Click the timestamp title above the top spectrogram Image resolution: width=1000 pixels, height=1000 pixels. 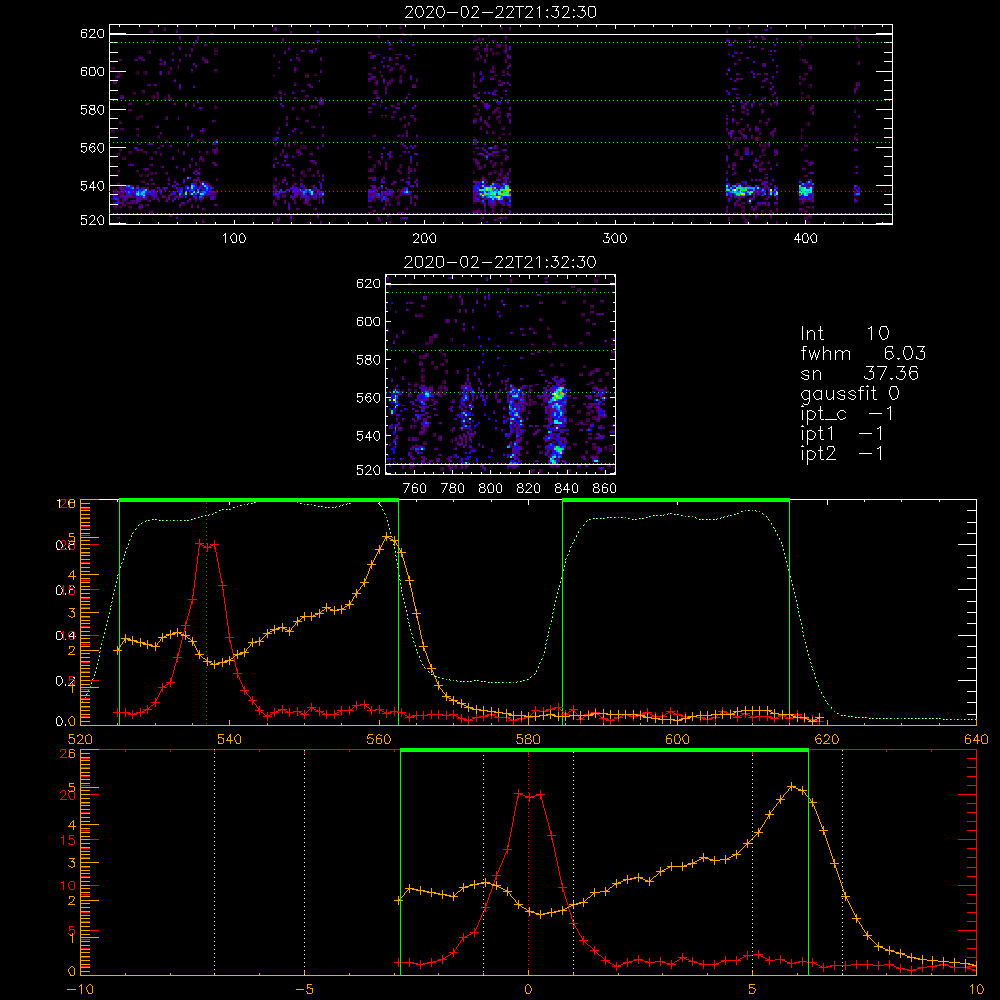click(500, 12)
